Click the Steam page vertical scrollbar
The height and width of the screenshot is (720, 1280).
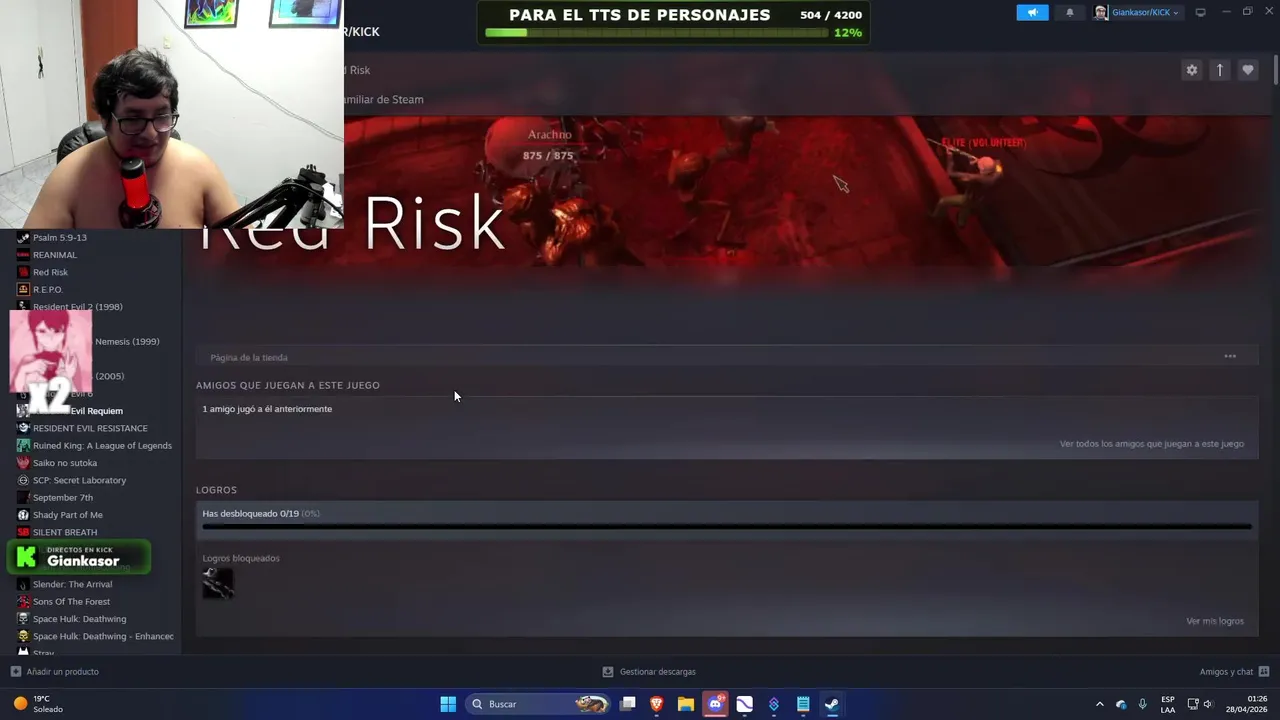tap(1276, 70)
